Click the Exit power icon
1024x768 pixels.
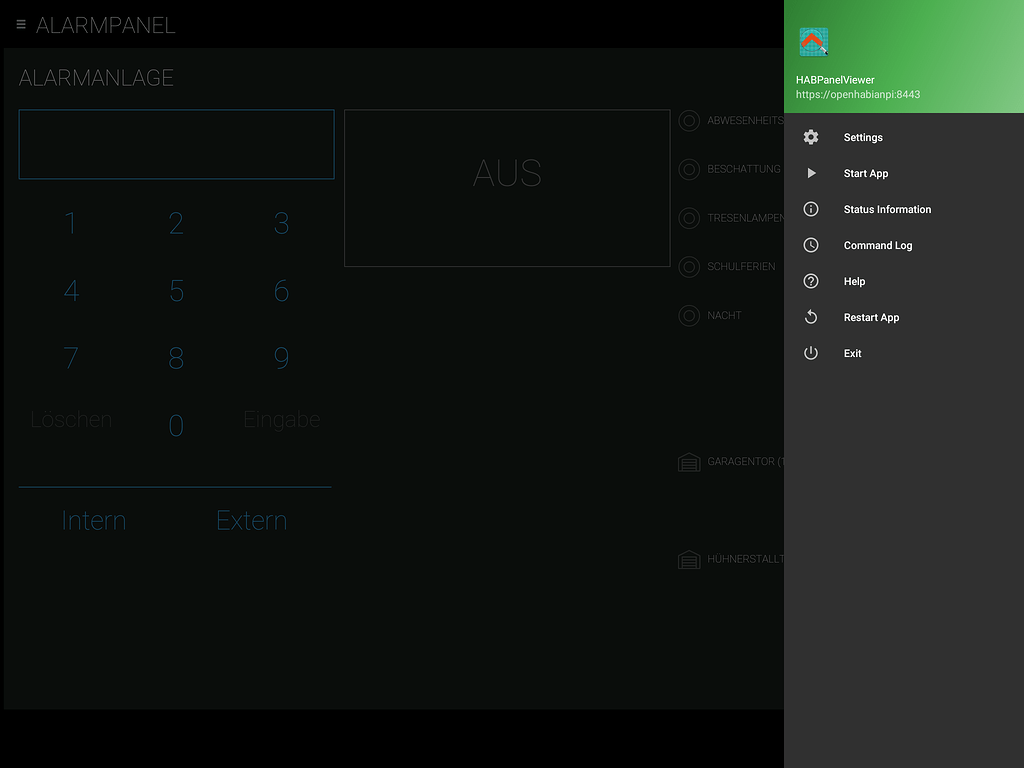[x=810, y=353]
